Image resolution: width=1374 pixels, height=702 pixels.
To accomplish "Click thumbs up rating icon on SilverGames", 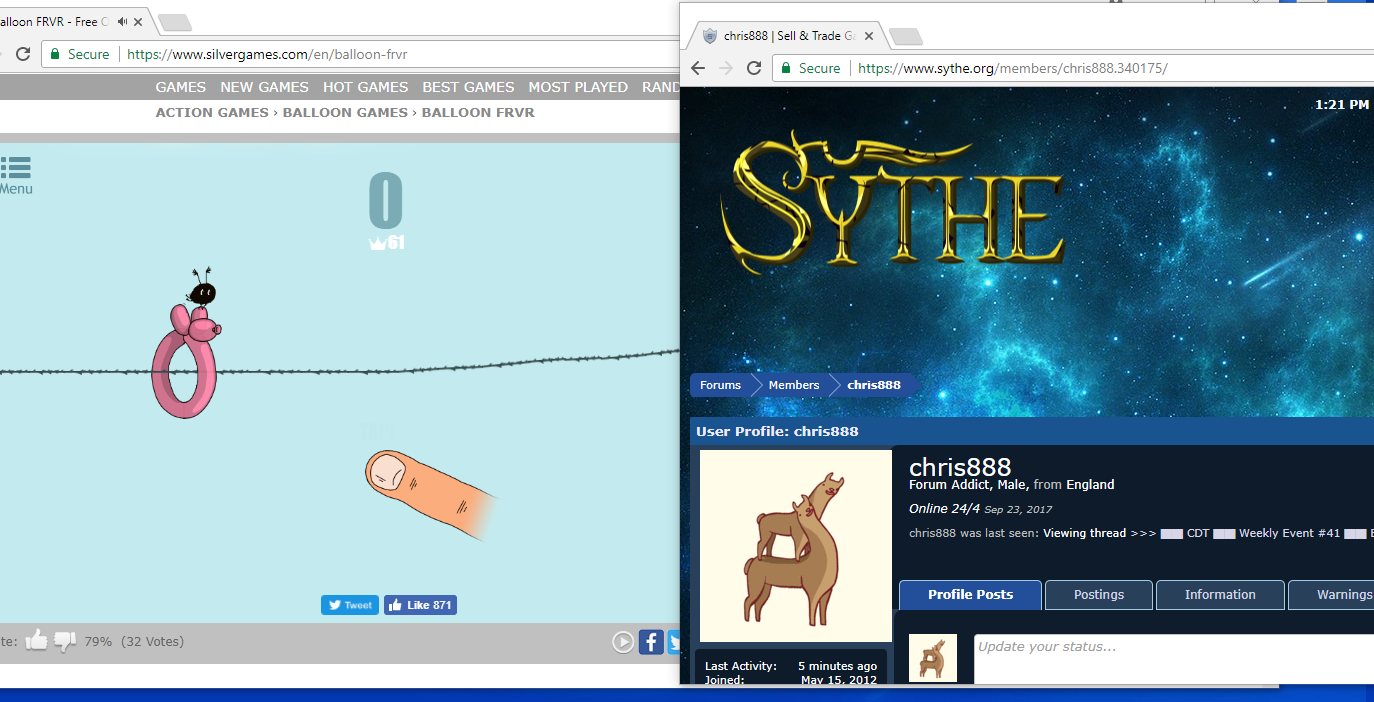I will [36, 641].
